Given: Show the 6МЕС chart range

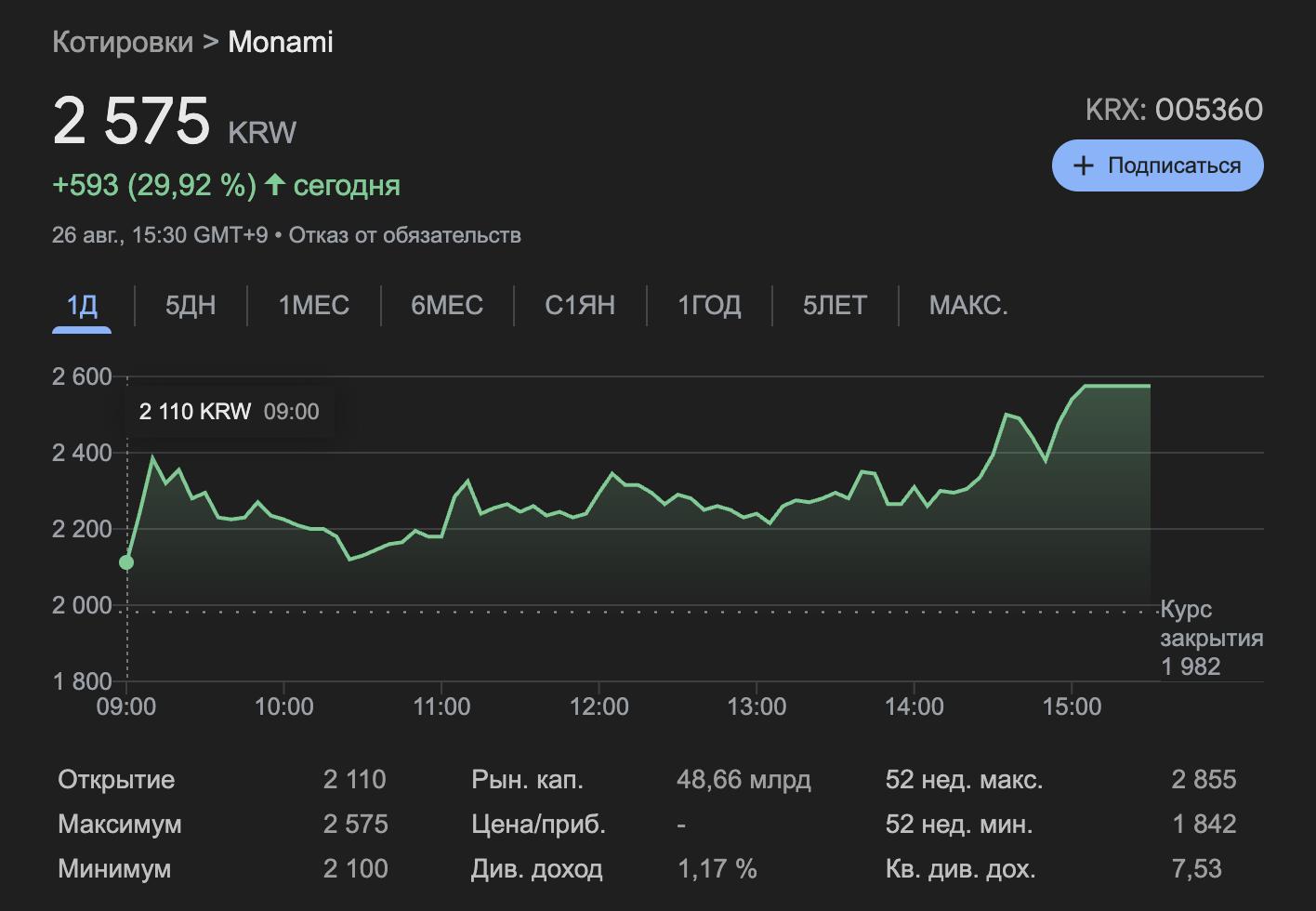Looking at the screenshot, I should (x=447, y=305).
